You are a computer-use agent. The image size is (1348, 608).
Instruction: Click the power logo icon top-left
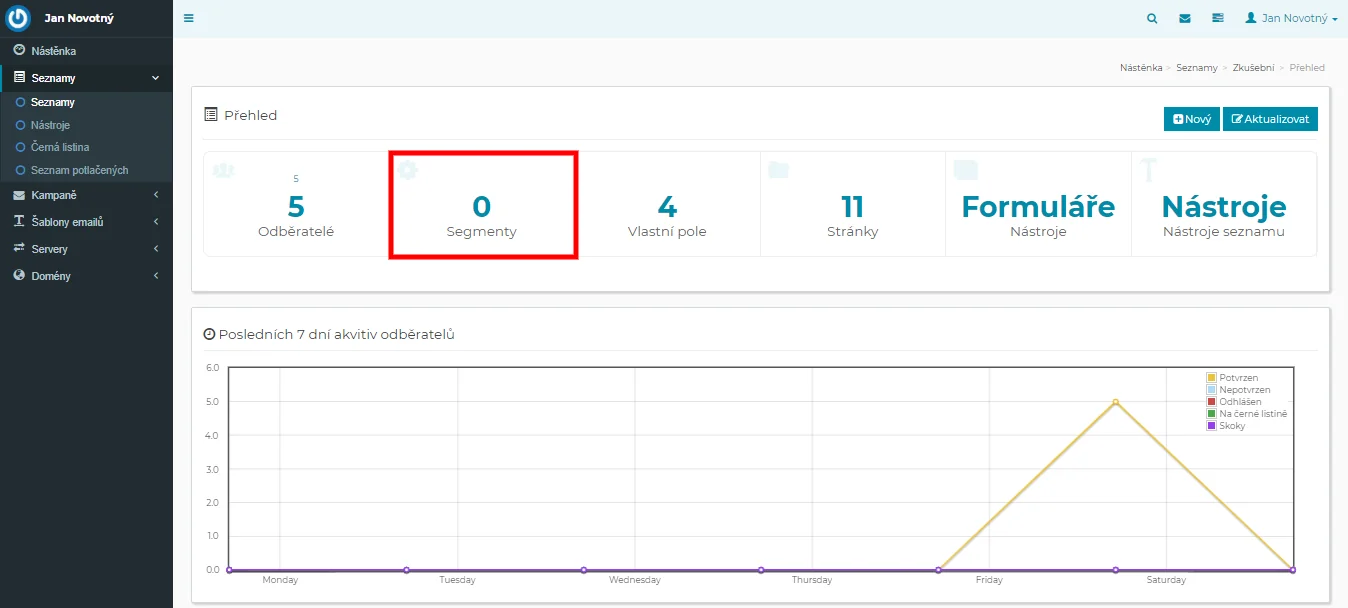(x=19, y=18)
